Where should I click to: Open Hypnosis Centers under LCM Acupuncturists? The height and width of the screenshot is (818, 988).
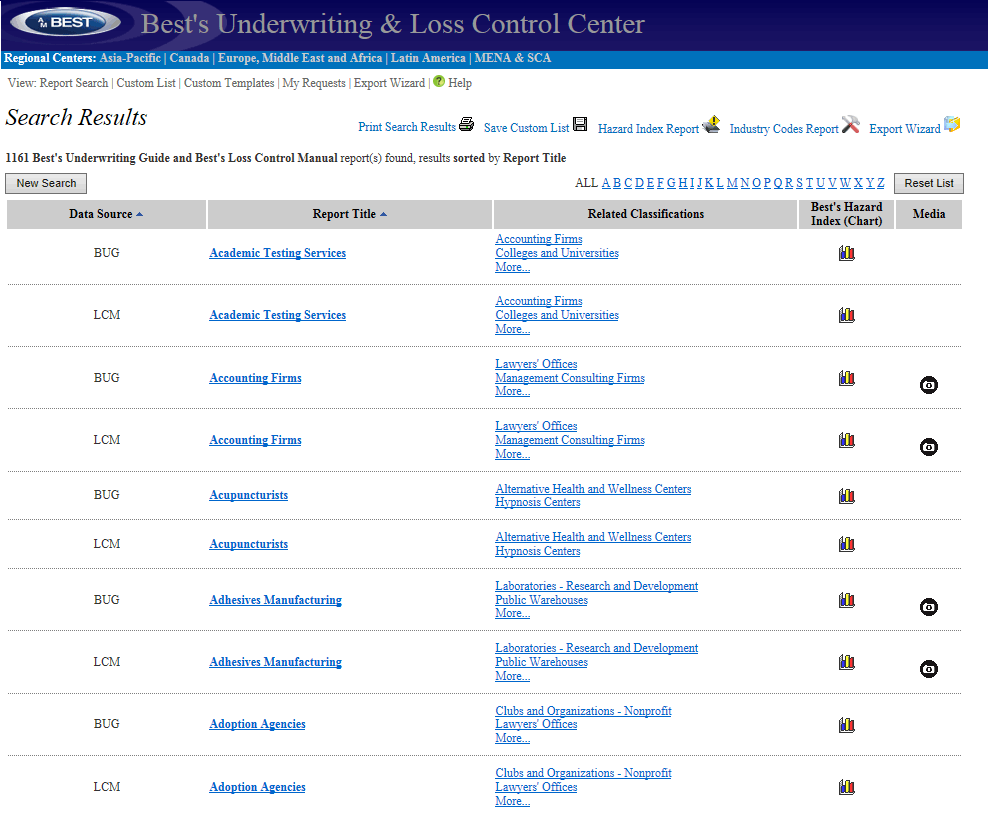point(537,551)
